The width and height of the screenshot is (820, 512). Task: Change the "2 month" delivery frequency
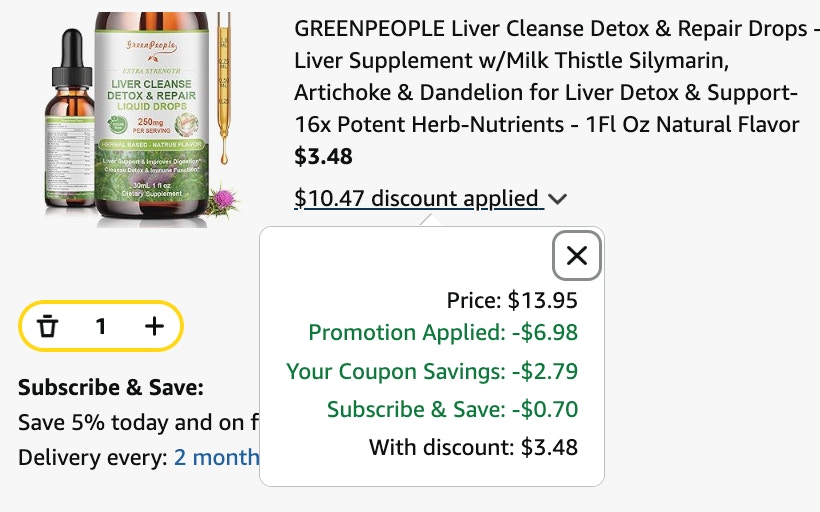click(x=217, y=457)
